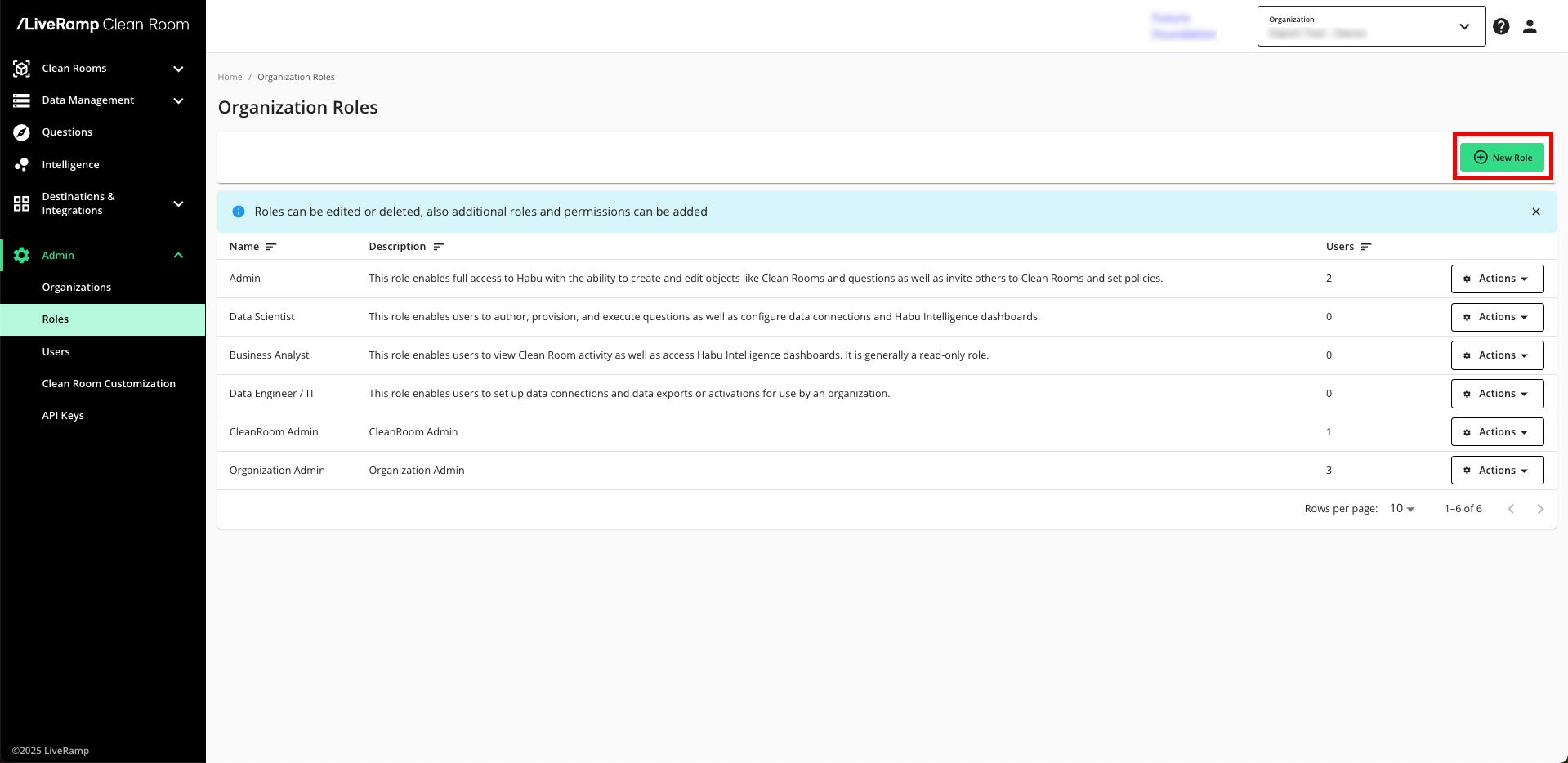The width and height of the screenshot is (1568, 763).
Task: Go to the previous page arrow
Action: click(x=1511, y=509)
